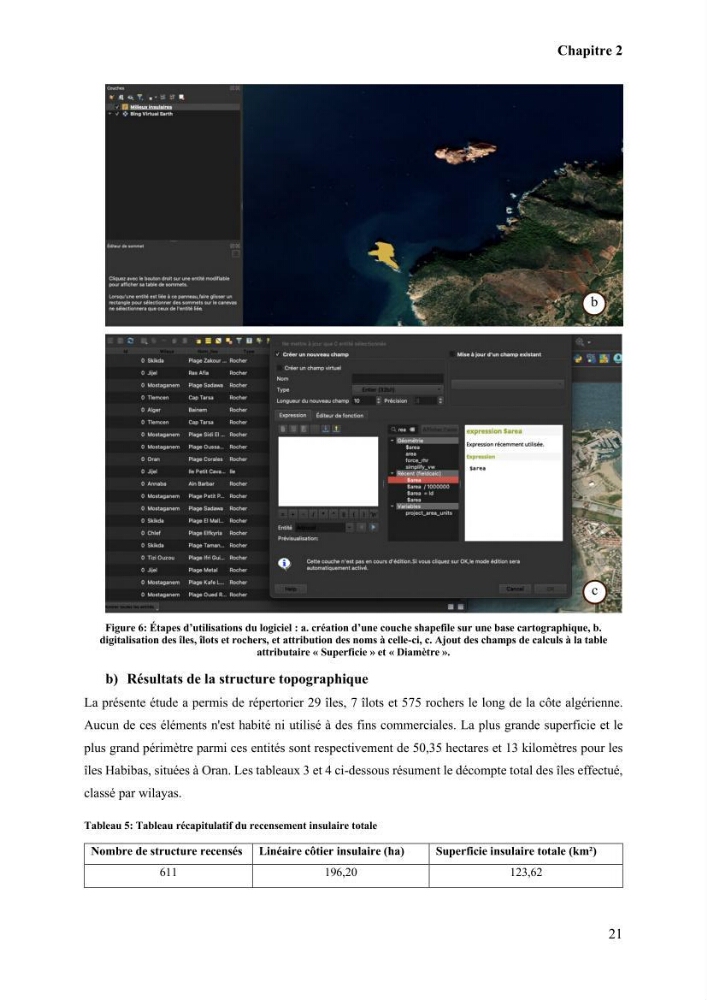Expand the Bing Virtual Earth layer tree
707x1000 pixels.
click(x=110, y=114)
